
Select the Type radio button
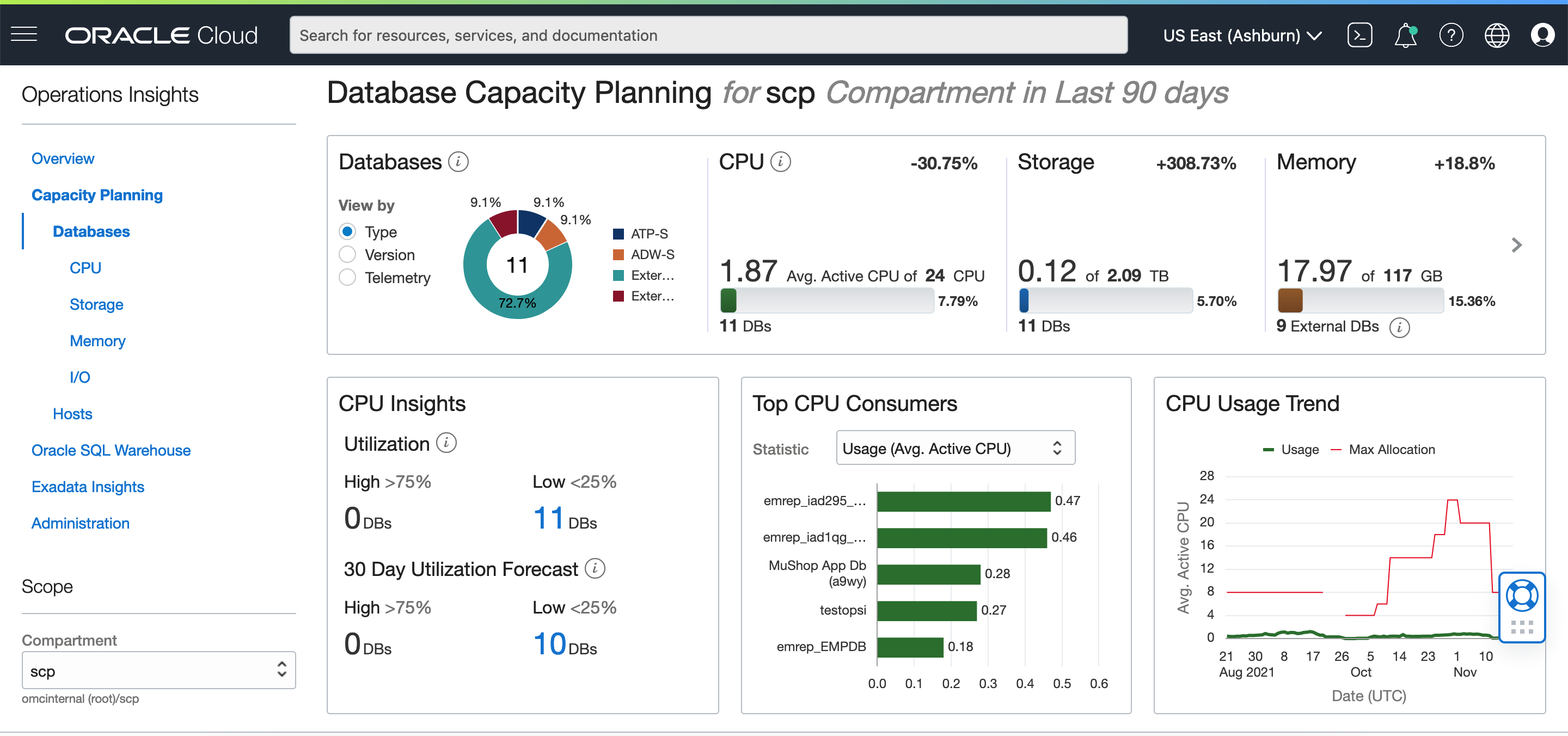347,231
